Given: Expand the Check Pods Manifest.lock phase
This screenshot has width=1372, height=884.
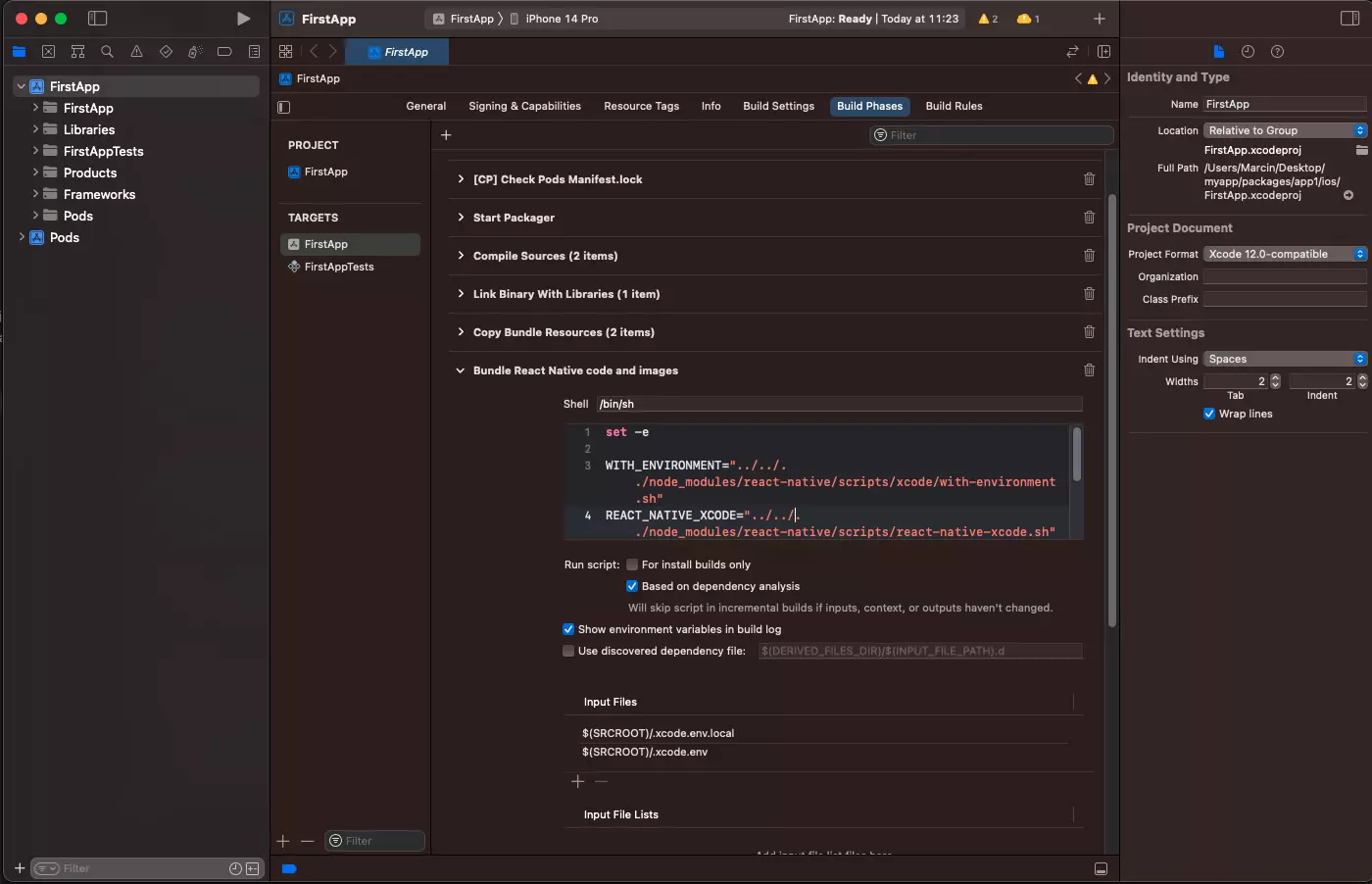Looking at the screenshot, I should tap(461, 179).
